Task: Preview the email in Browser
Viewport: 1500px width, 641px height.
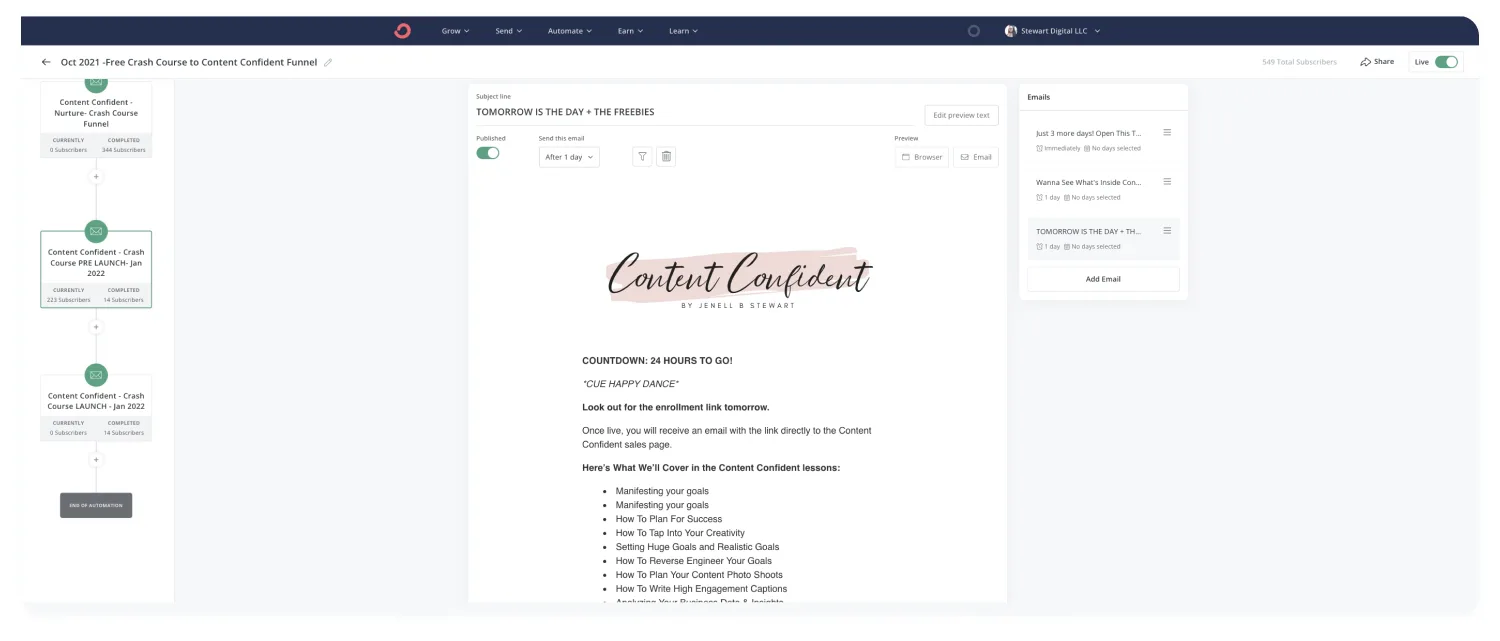Action: tap(922, 157)
